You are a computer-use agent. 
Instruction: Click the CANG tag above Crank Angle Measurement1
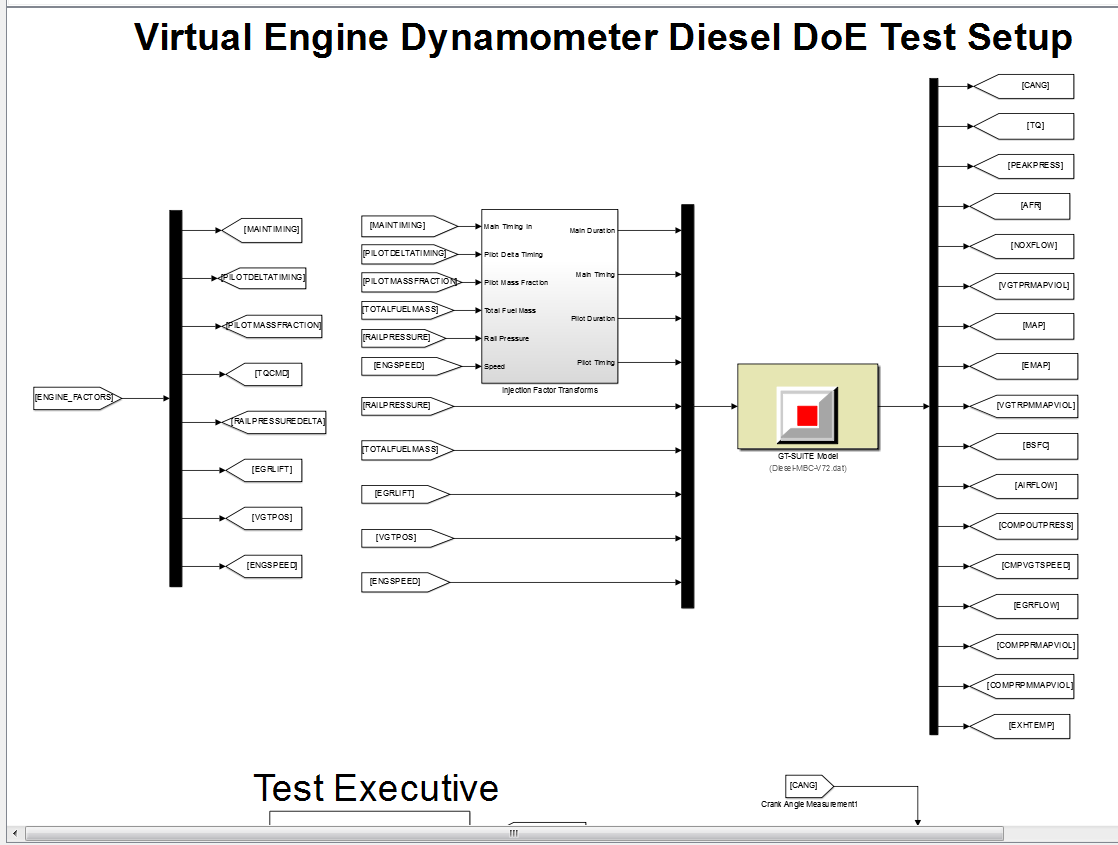click(803, 785)
